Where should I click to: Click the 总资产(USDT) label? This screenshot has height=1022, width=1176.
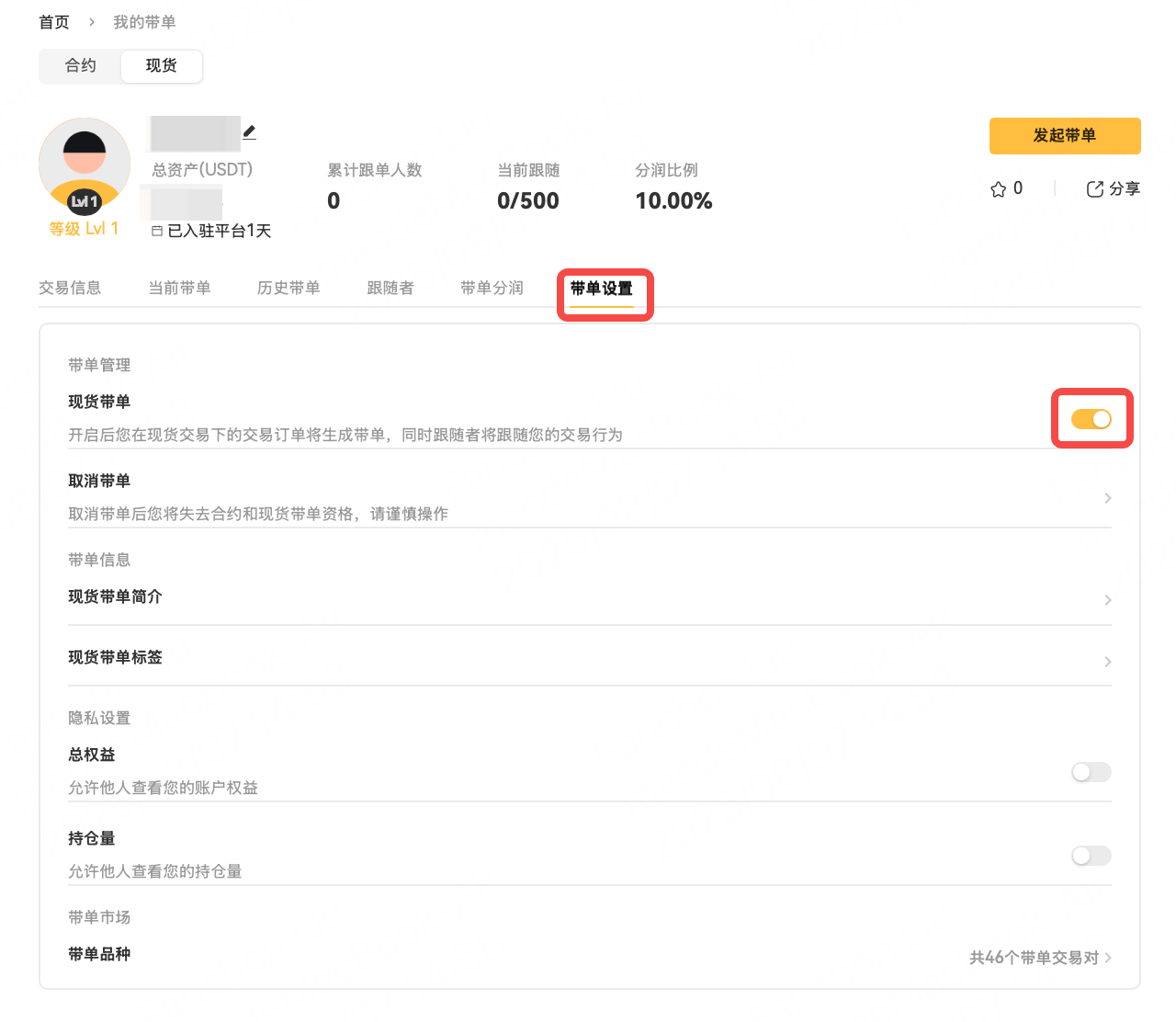point(202,170)
